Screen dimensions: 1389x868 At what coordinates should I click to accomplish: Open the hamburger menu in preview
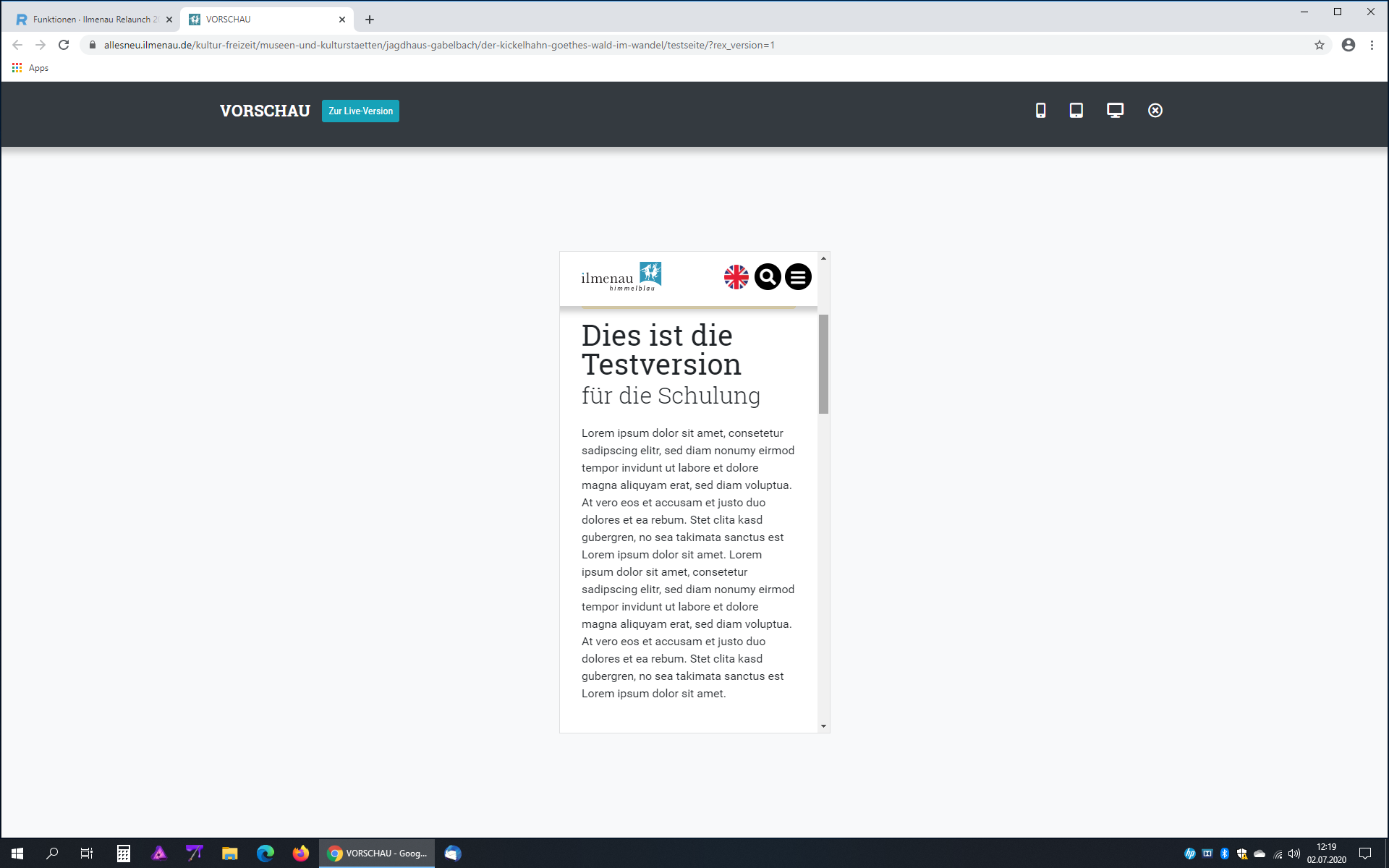pos(798,277)
